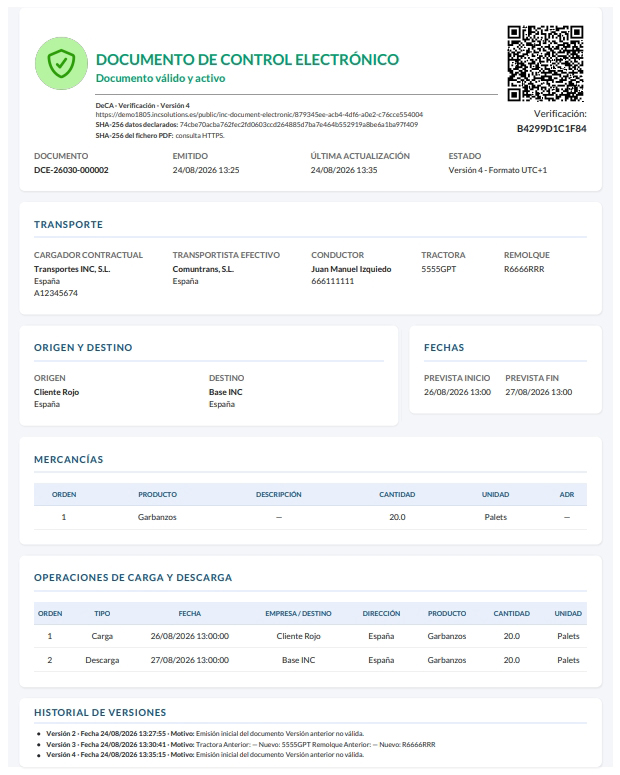This screenshot has height=775, width=620.
Task: Click the Versión 4 history entry
Action: [x=205, y=755]
